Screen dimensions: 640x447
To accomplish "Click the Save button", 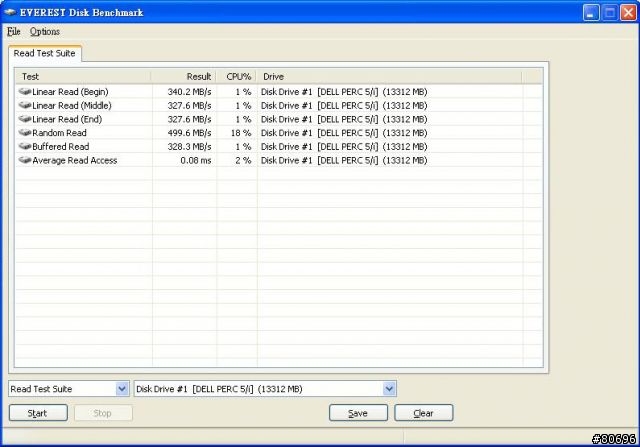I will click(358, 413).
